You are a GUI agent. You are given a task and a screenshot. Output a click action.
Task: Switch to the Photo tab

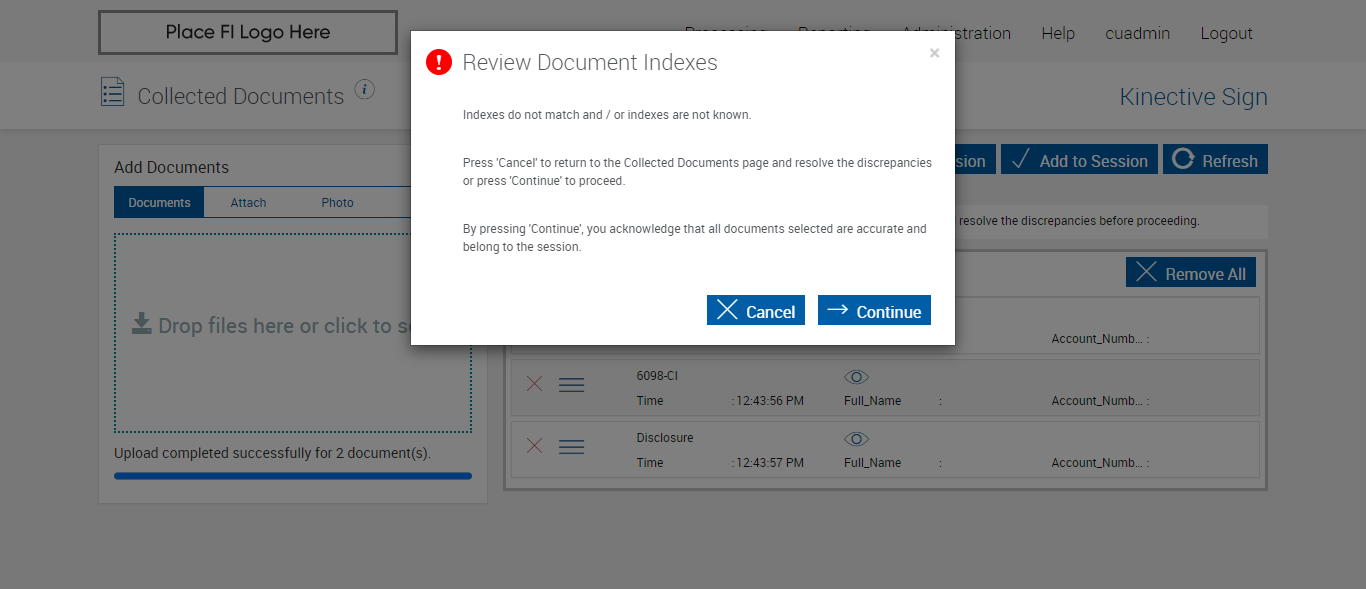pos(337,202)
